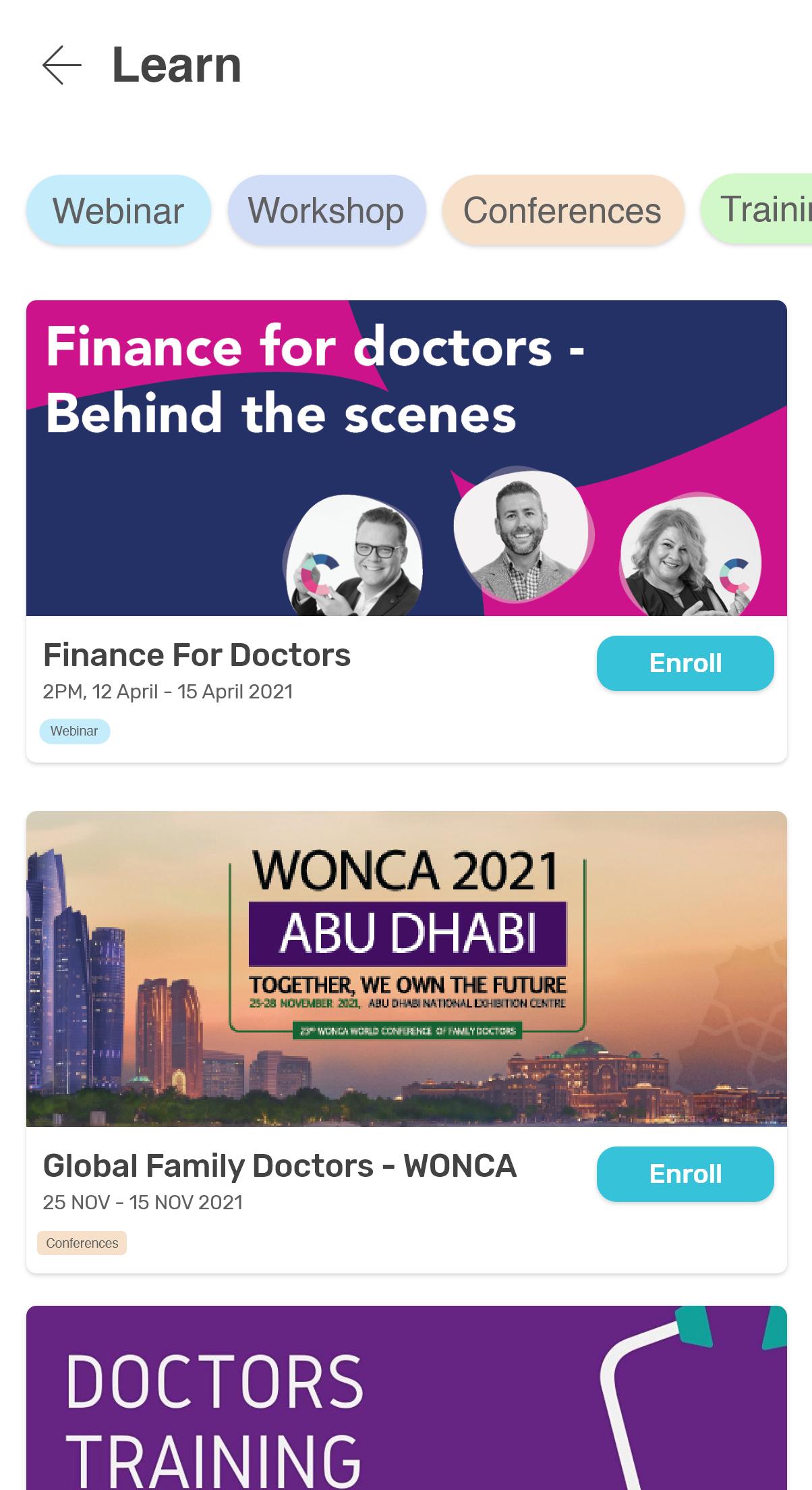Image resolution: width=812 pixels, height=1490 pixels.
Task: Select the Conferences filter chip
Action: click(562, 211)
